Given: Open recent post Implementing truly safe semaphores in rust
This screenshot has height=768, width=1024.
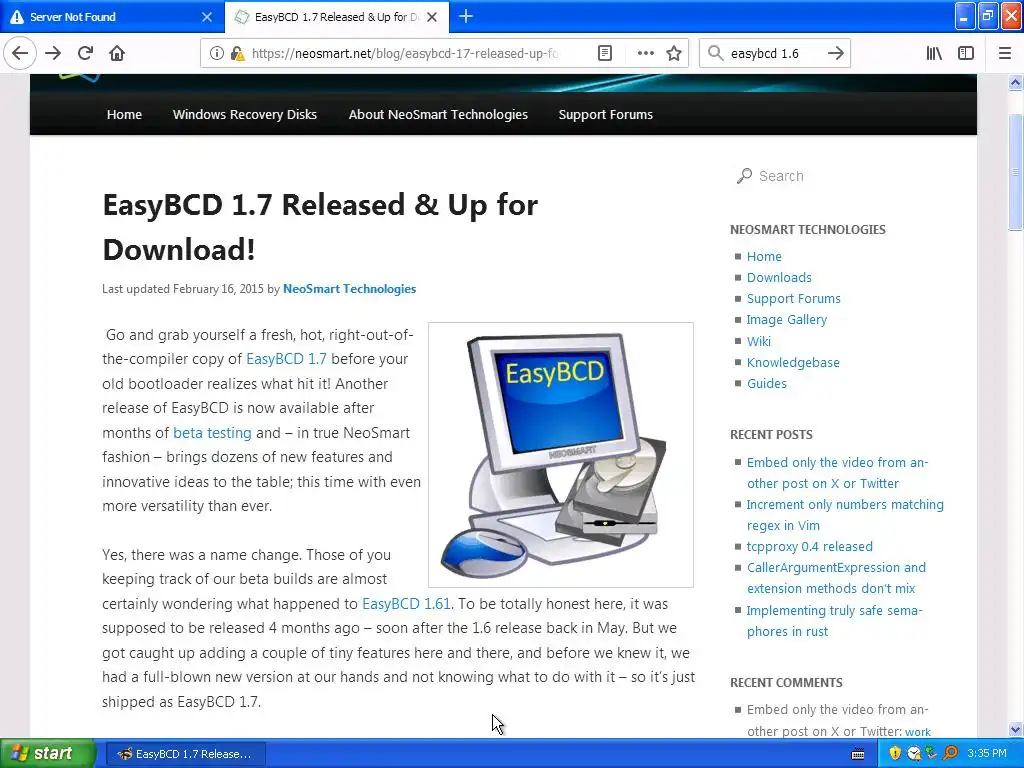Looking at the screenshot, I should 835,620.
